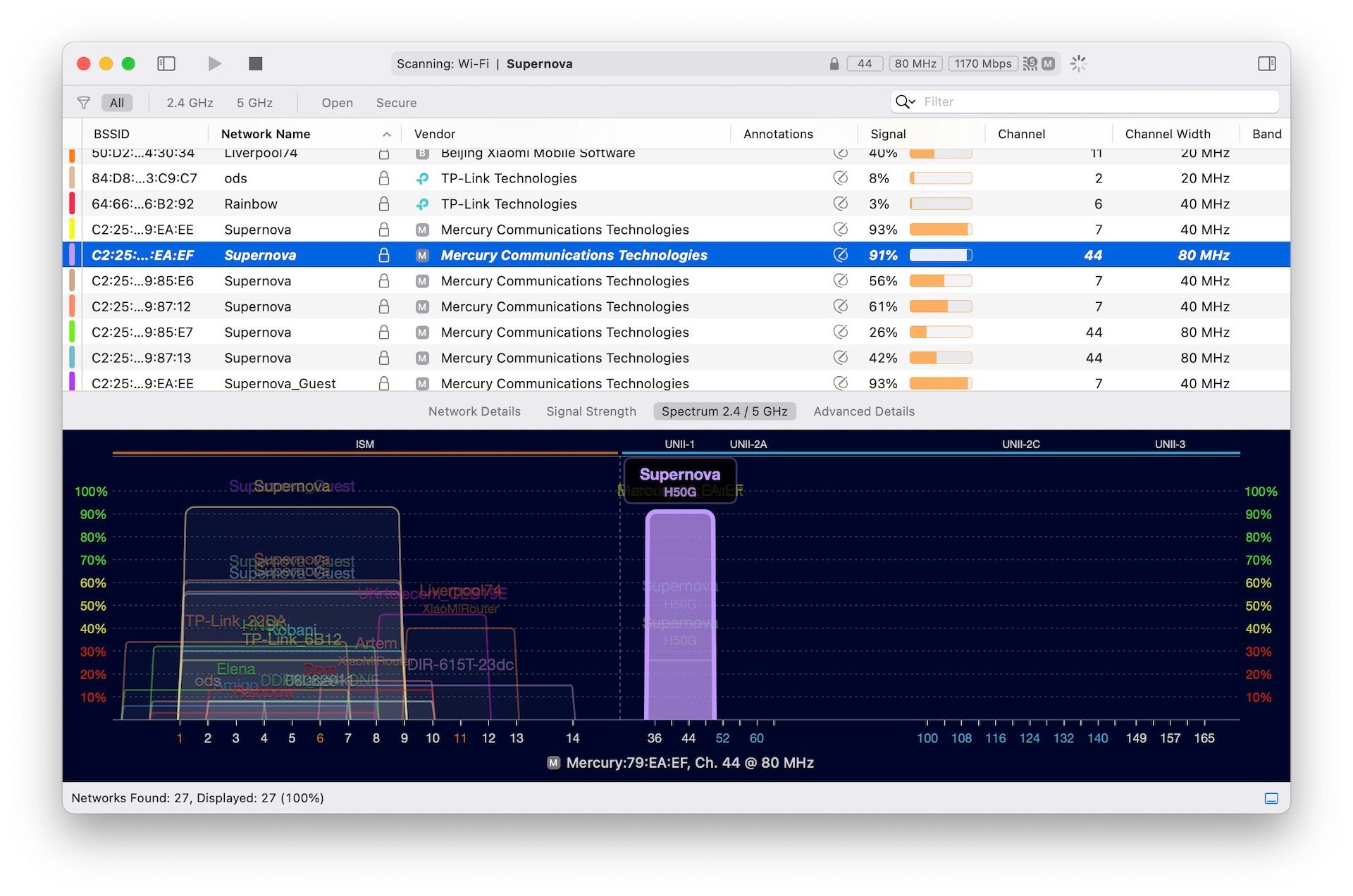Click annotation icon in C2:25:...9:87:13 row

[840, 358]
